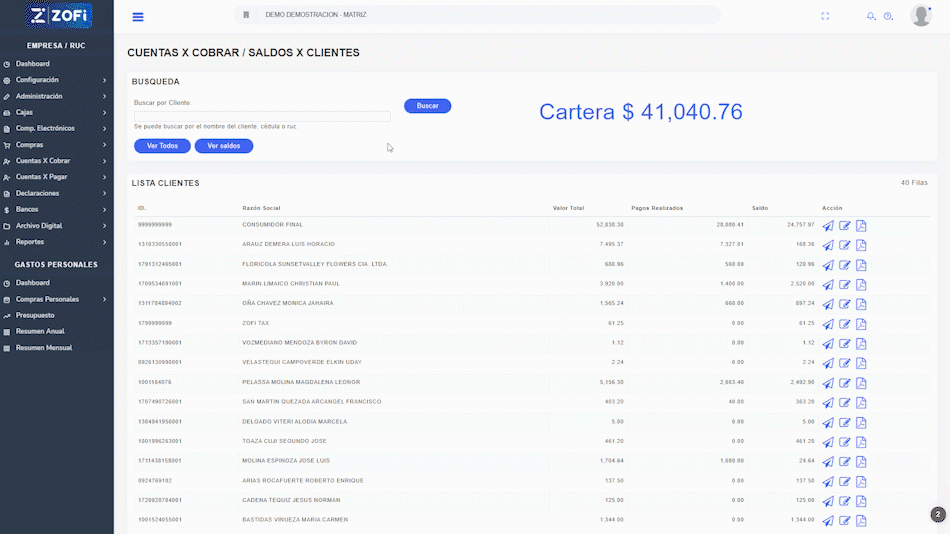Expand the Comp. Electrónicos sidebar menu
Image resolution: width=950 pixels, height=534 pixels.
(x=56, y=128)
